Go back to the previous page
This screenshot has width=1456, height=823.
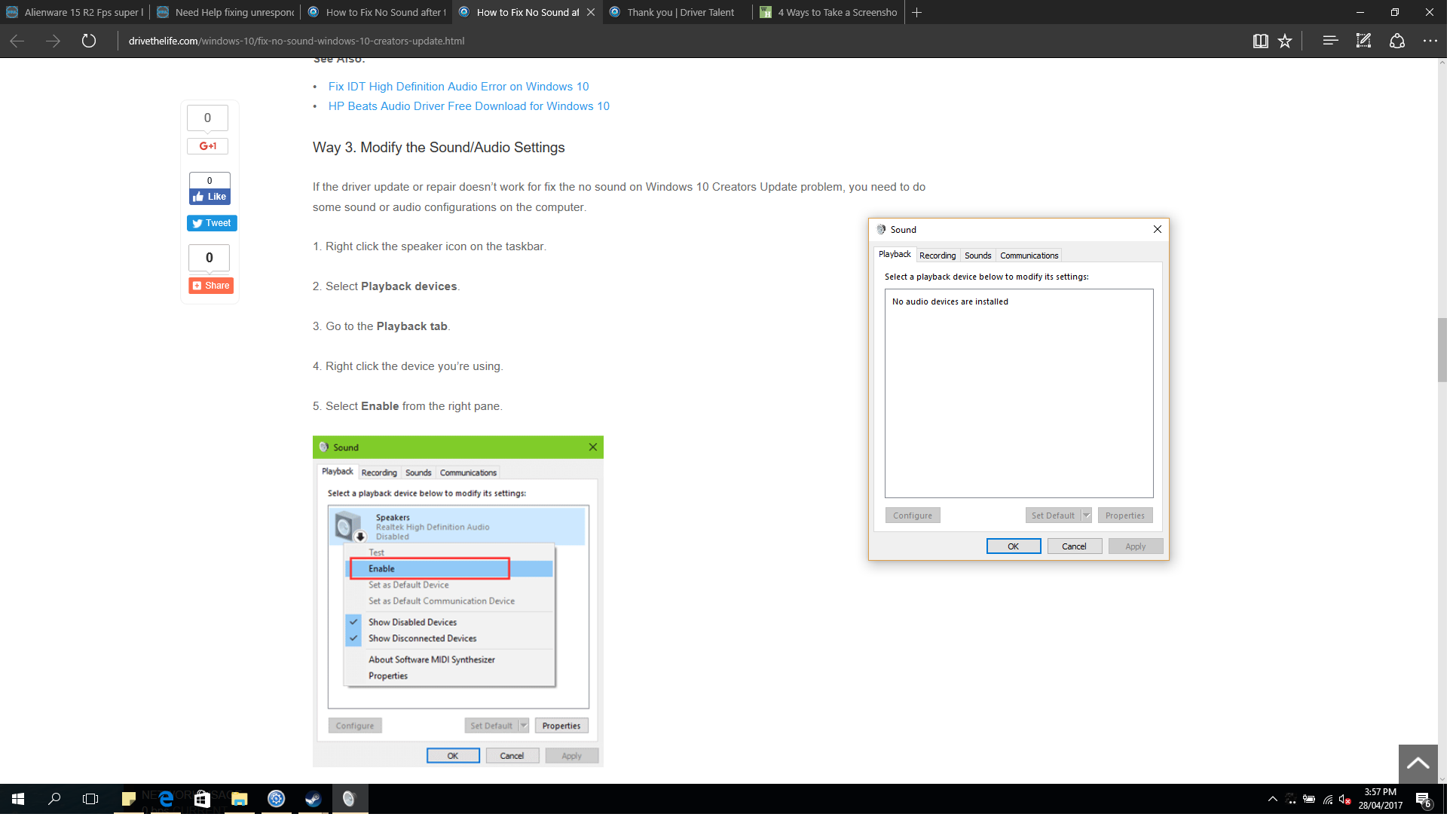click(x=17, y=41)
